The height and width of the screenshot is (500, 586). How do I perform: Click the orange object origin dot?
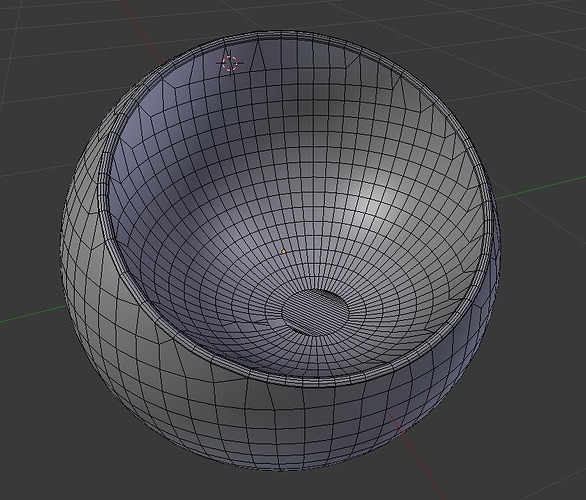(284, 251)
